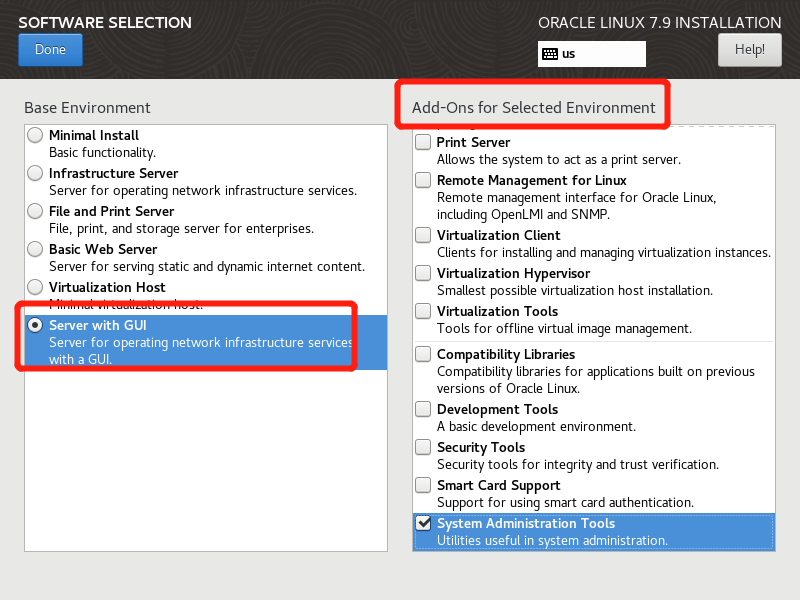Click the Done button
This screenshot has height=600, width=800.
pyautogui.click(x=50, y=49)
